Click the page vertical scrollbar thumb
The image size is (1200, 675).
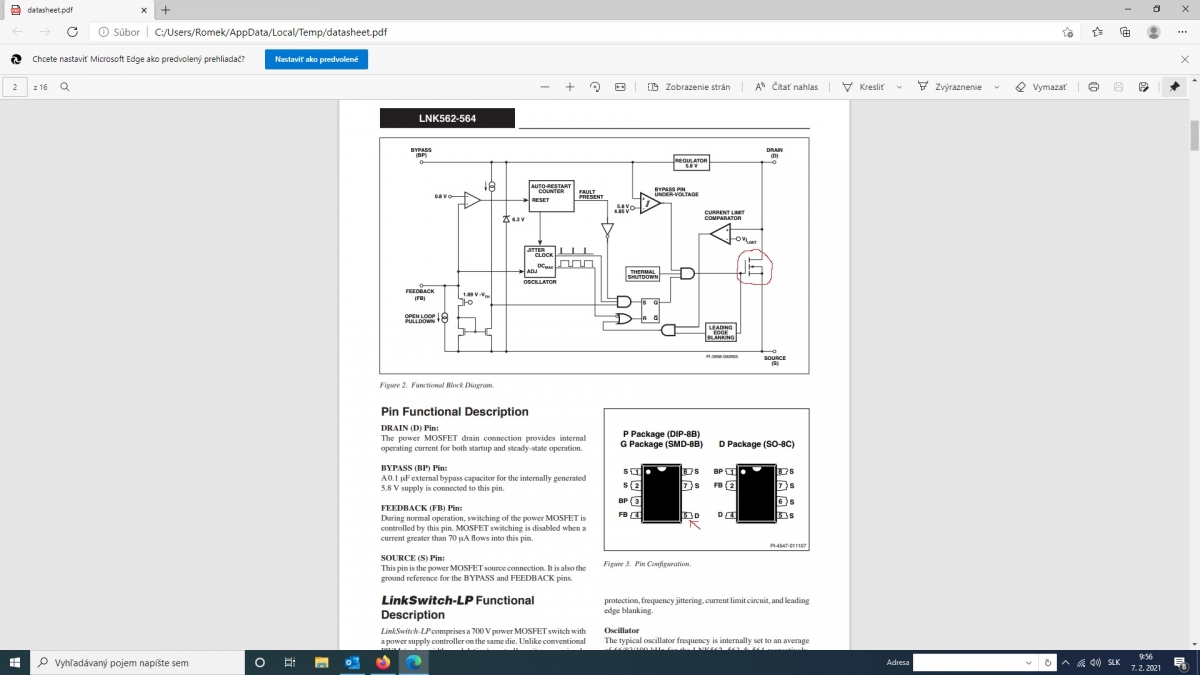(1193, 134)
